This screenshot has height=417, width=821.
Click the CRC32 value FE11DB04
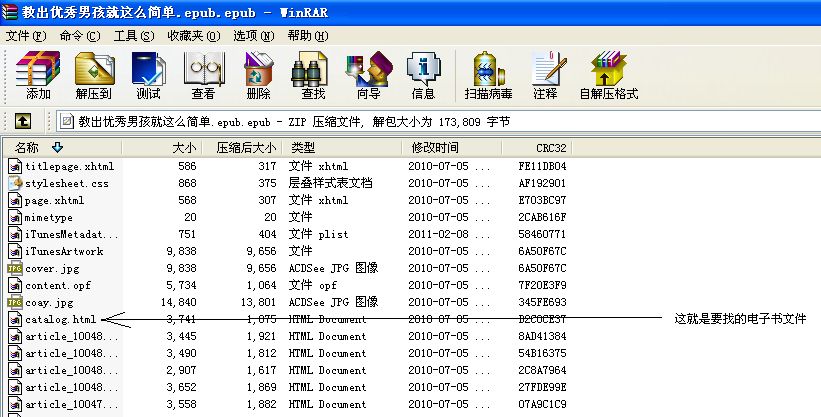coord(542,167)
